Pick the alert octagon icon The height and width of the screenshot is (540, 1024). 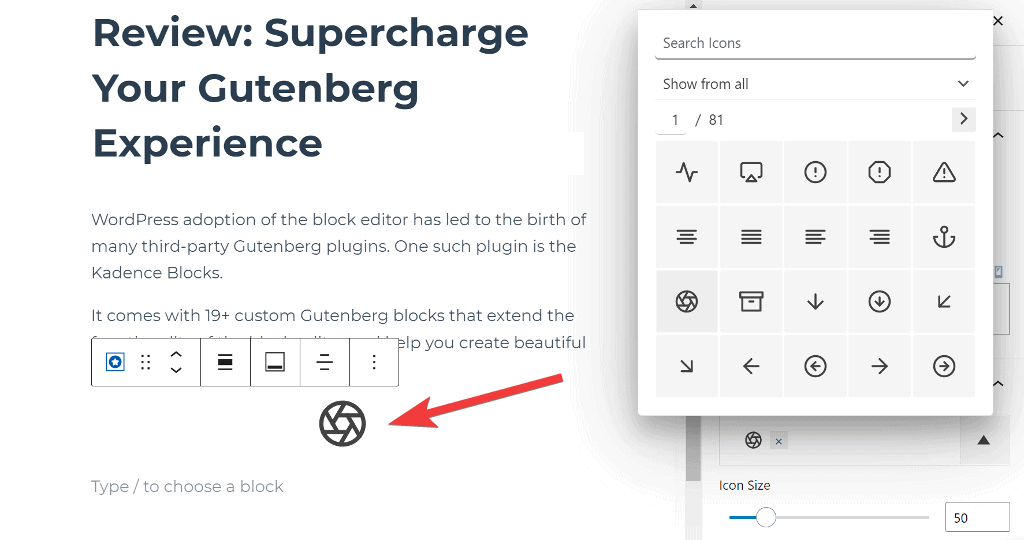(x=879, y=173)
